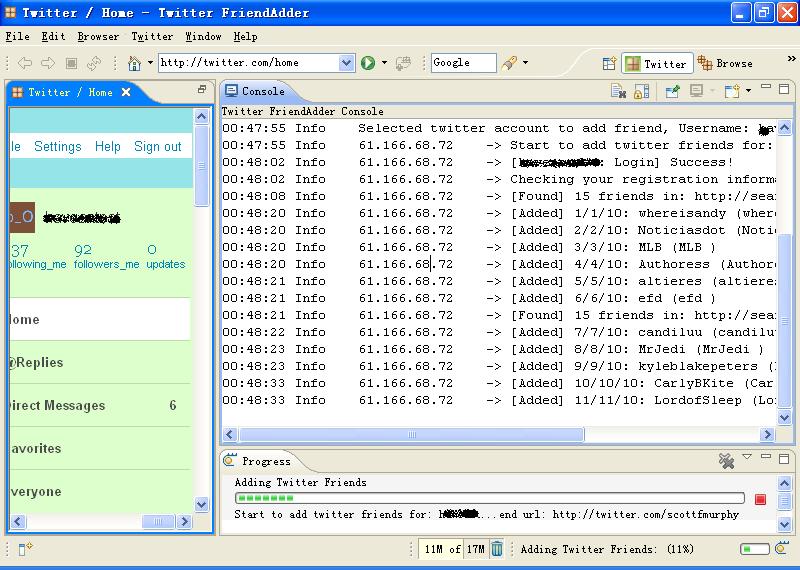800x570 pixels.
Task: Open Favorites in Twitter sidebar
Action: [x=99, y=449]
